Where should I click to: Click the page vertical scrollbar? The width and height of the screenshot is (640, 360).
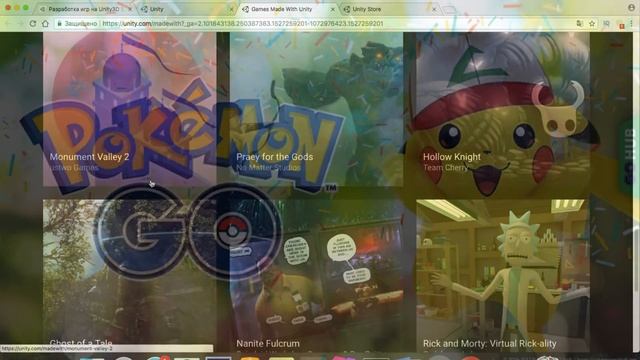click(636, 192)
